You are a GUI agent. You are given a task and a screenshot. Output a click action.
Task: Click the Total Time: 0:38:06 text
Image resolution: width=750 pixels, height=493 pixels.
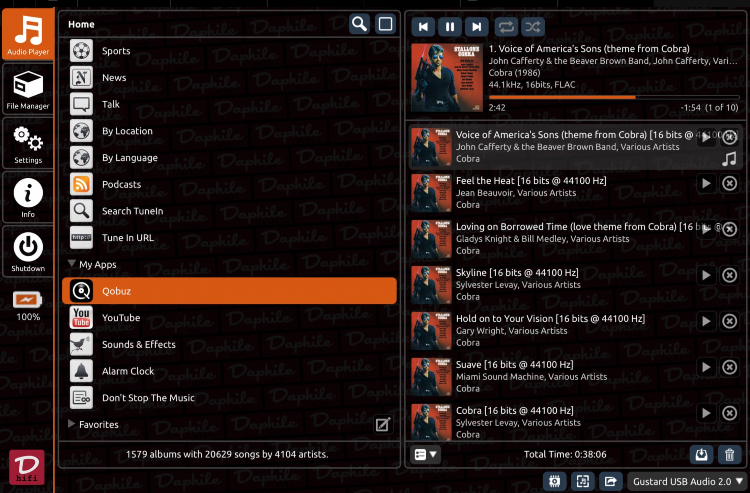pyautogui.click(x=565, y=454)
